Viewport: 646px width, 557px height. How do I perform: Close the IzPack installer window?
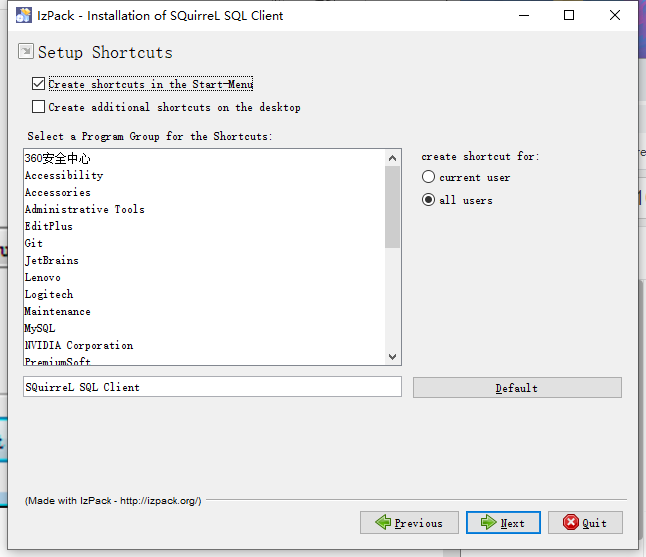pos(615,15)
